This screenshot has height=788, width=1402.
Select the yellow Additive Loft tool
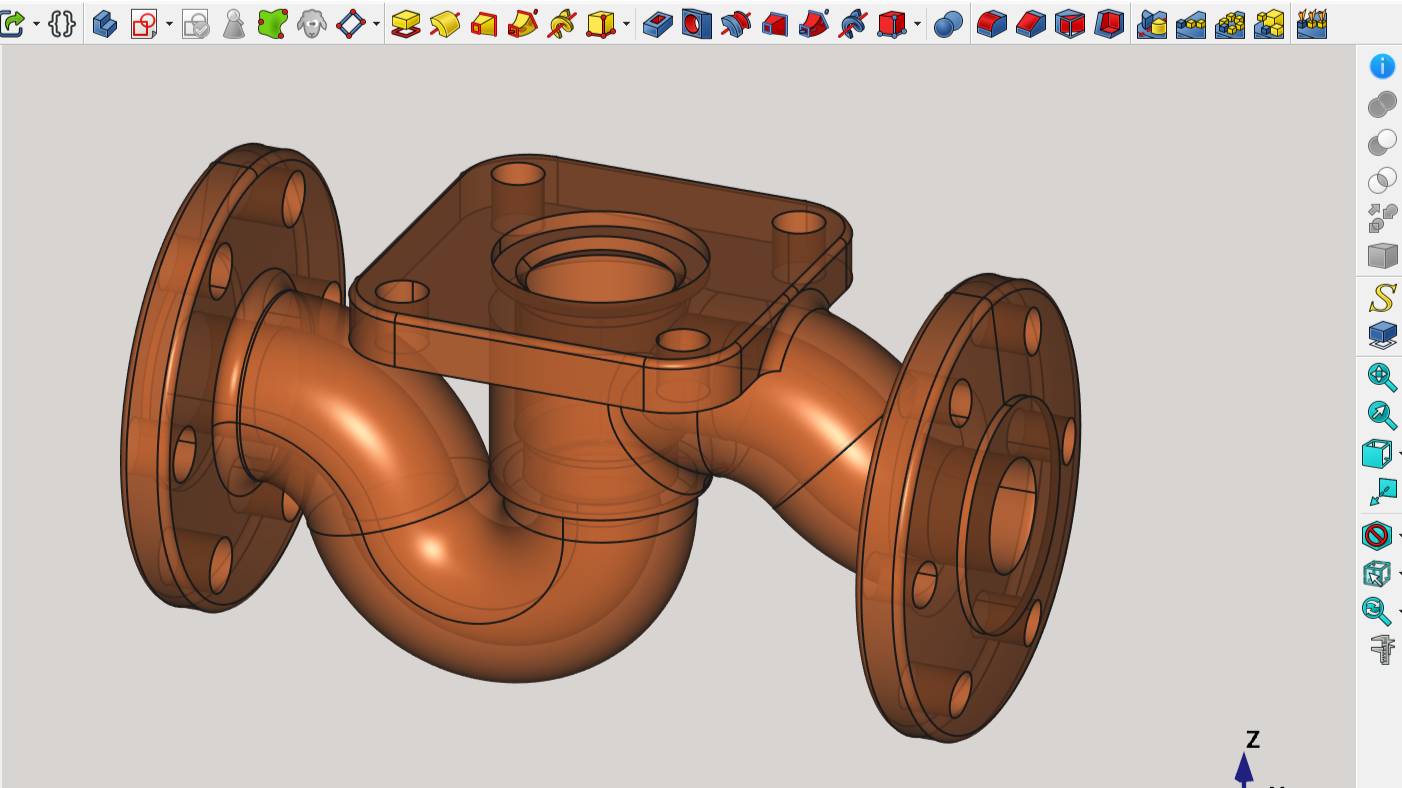click(483, 23)
